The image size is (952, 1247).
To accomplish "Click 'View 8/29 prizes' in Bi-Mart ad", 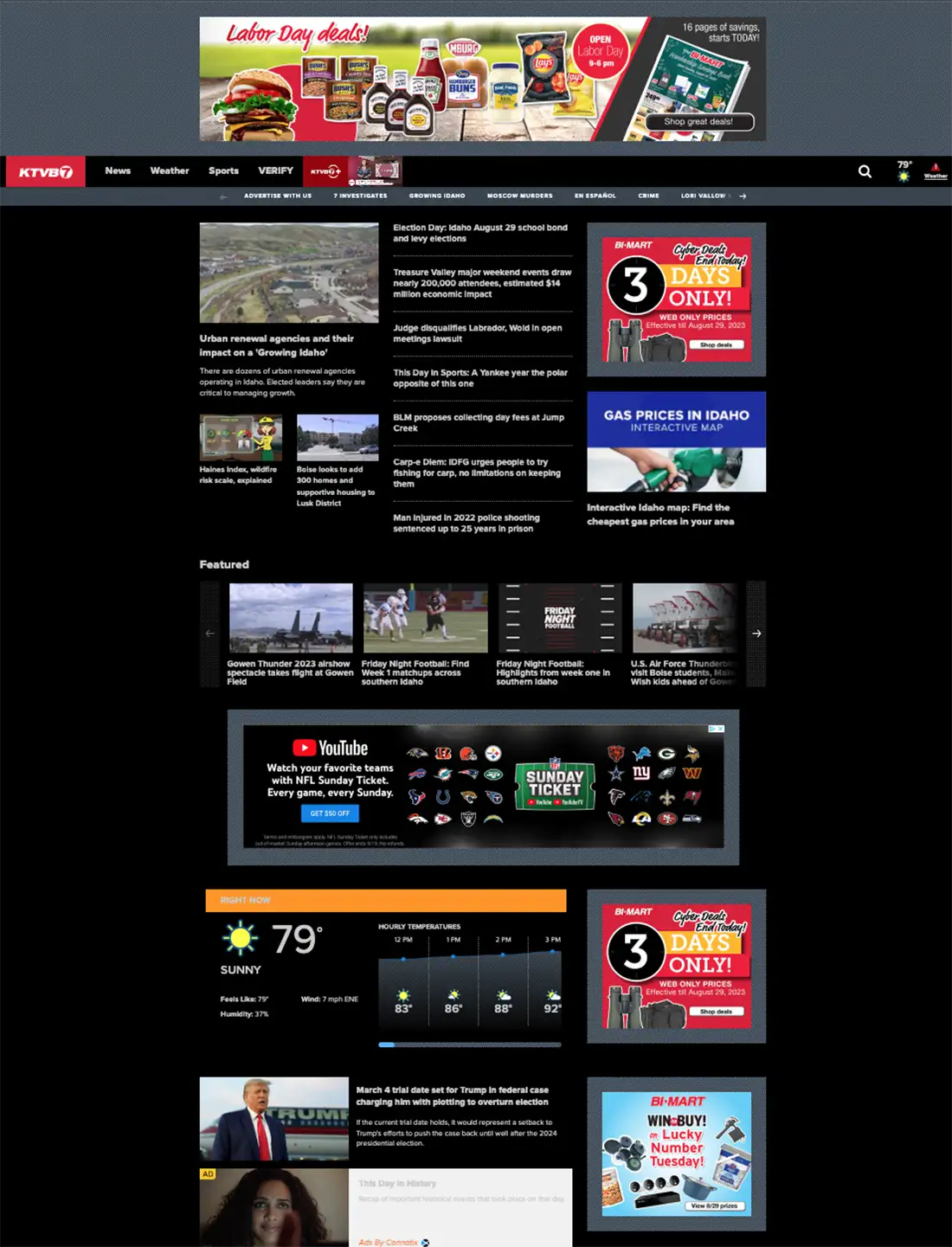I will pyautogui.click(x=714, y=1205).
